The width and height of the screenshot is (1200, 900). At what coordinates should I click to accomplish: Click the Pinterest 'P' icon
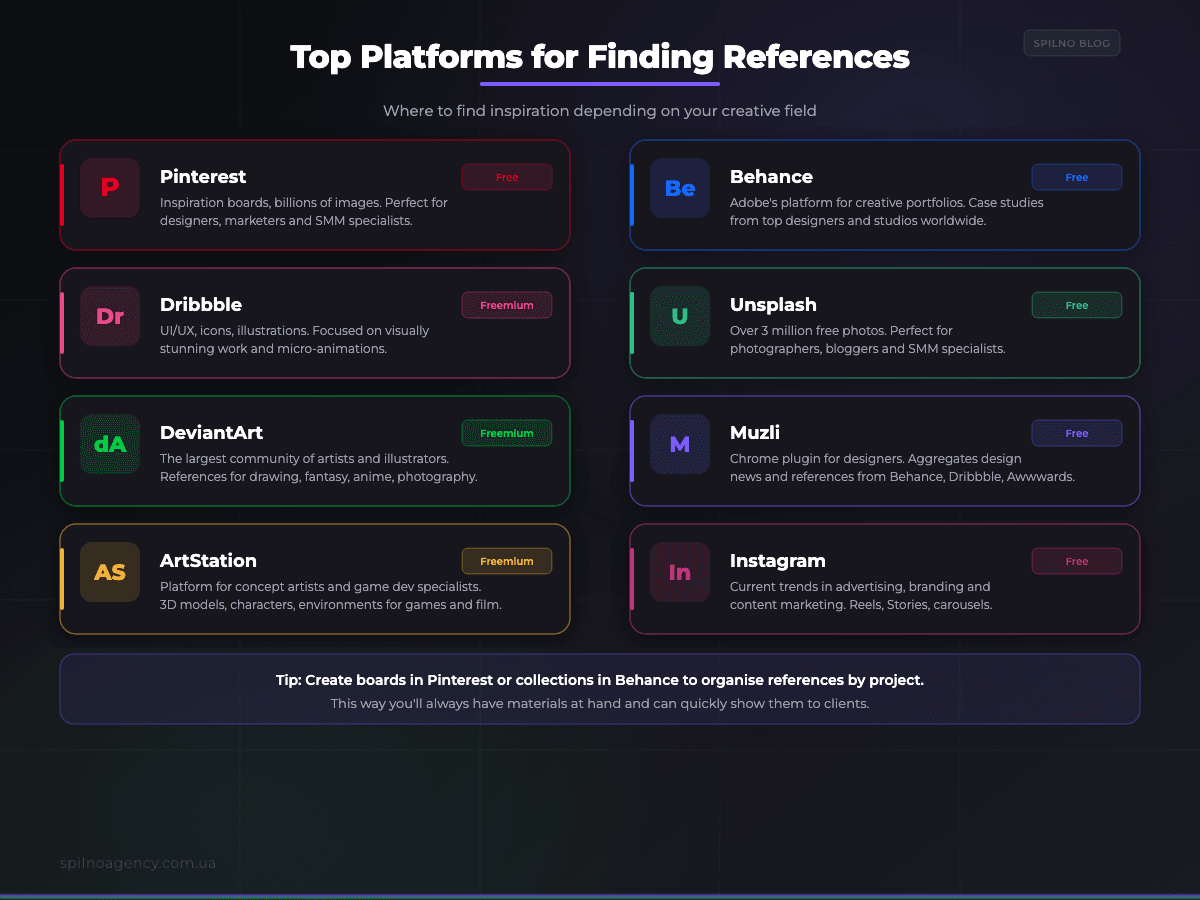pos(110,188)
